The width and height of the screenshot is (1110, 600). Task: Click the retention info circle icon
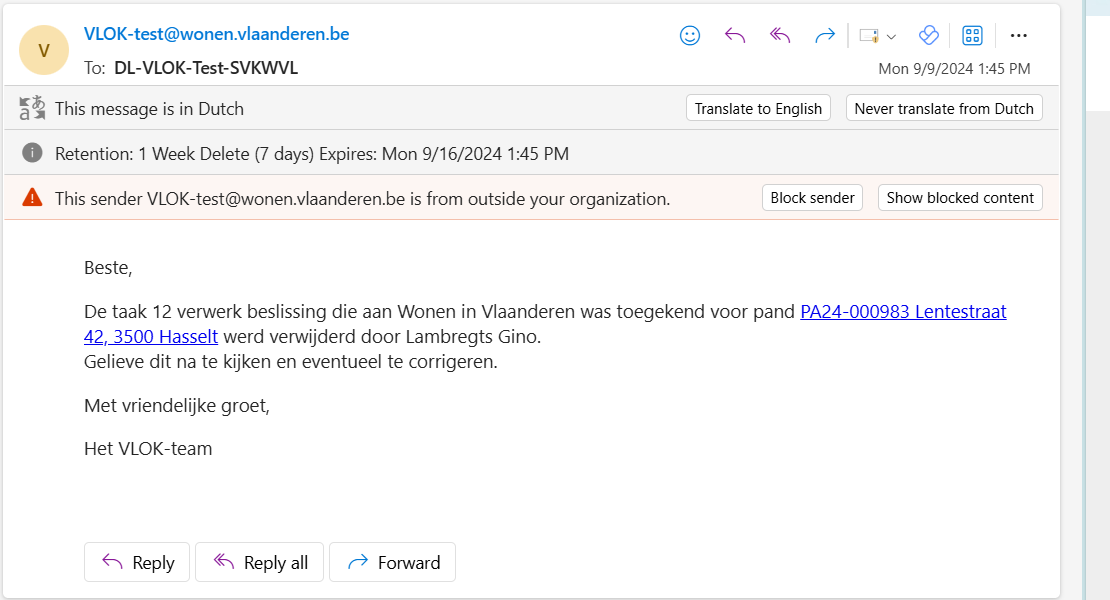[33, 153]
